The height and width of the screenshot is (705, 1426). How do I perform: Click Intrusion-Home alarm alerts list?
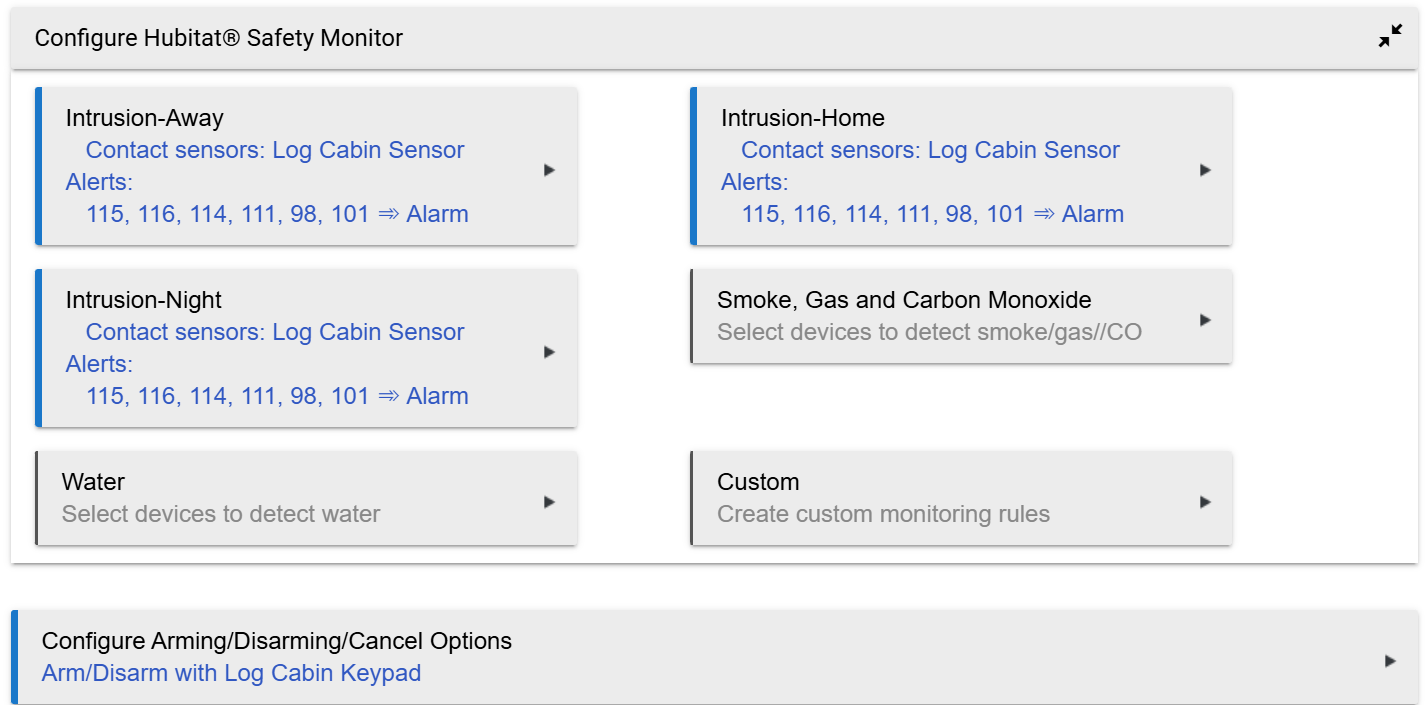932,214
